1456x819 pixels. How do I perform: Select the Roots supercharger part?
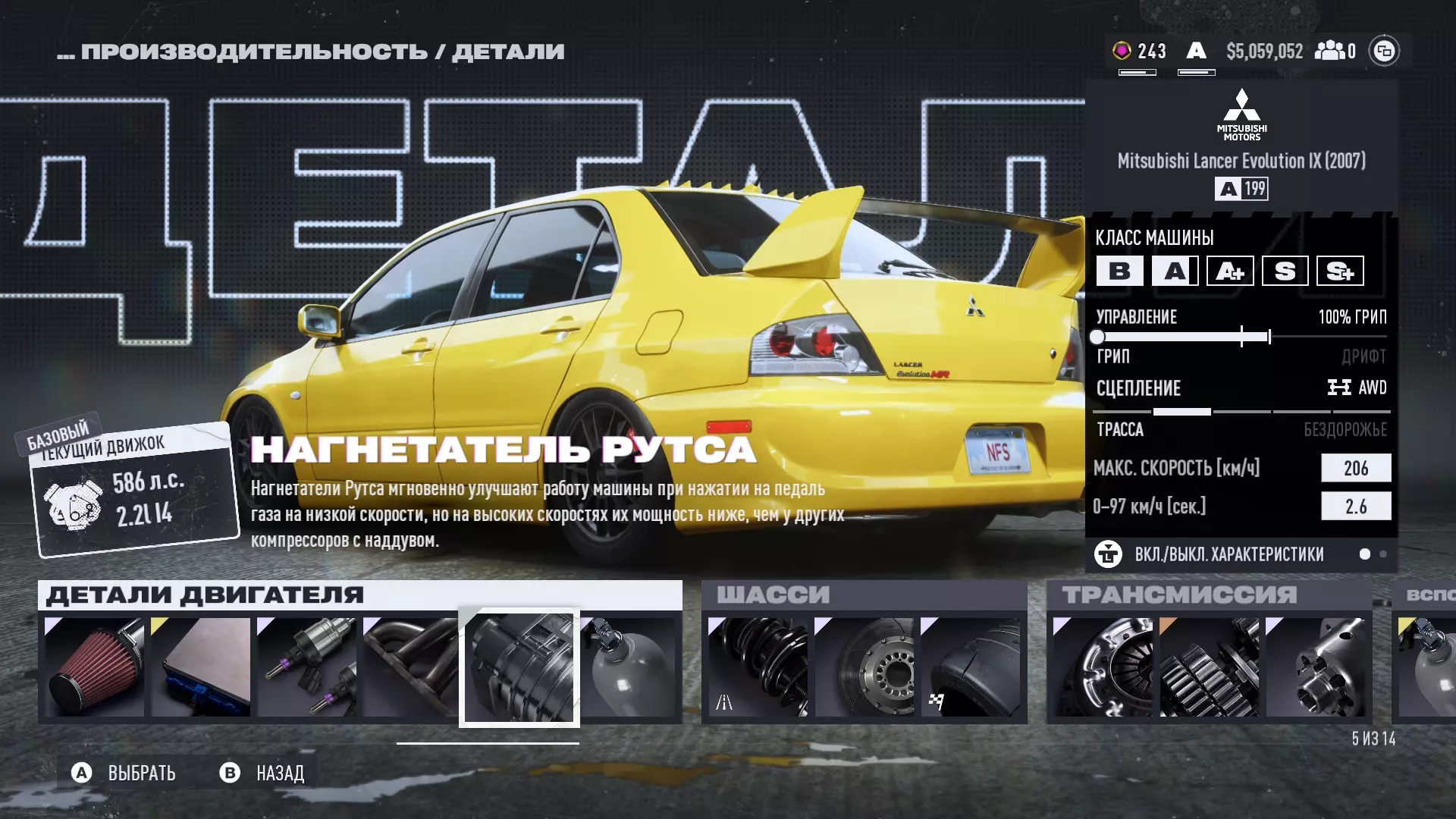coord(519,667)
